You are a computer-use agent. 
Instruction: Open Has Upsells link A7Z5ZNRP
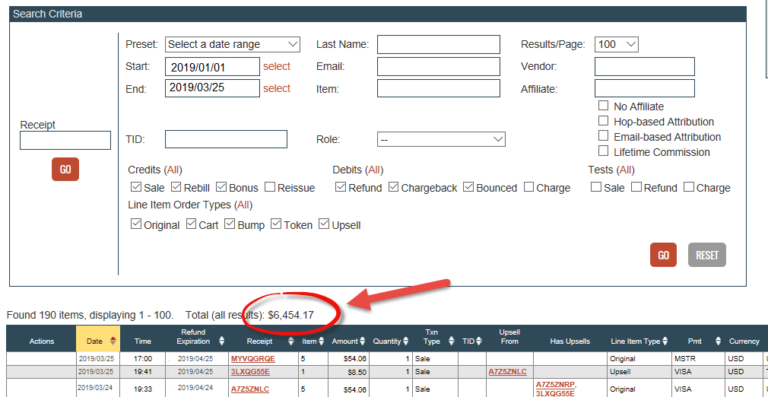555,385
